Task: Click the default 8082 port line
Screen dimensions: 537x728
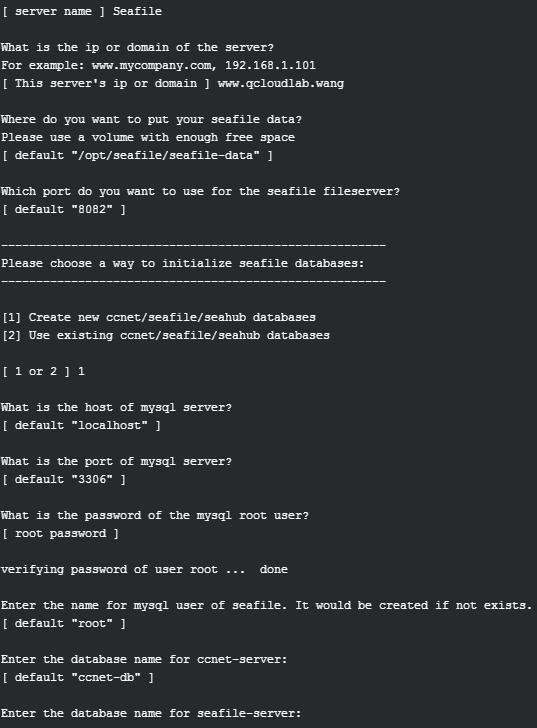Action: [64, 209]
